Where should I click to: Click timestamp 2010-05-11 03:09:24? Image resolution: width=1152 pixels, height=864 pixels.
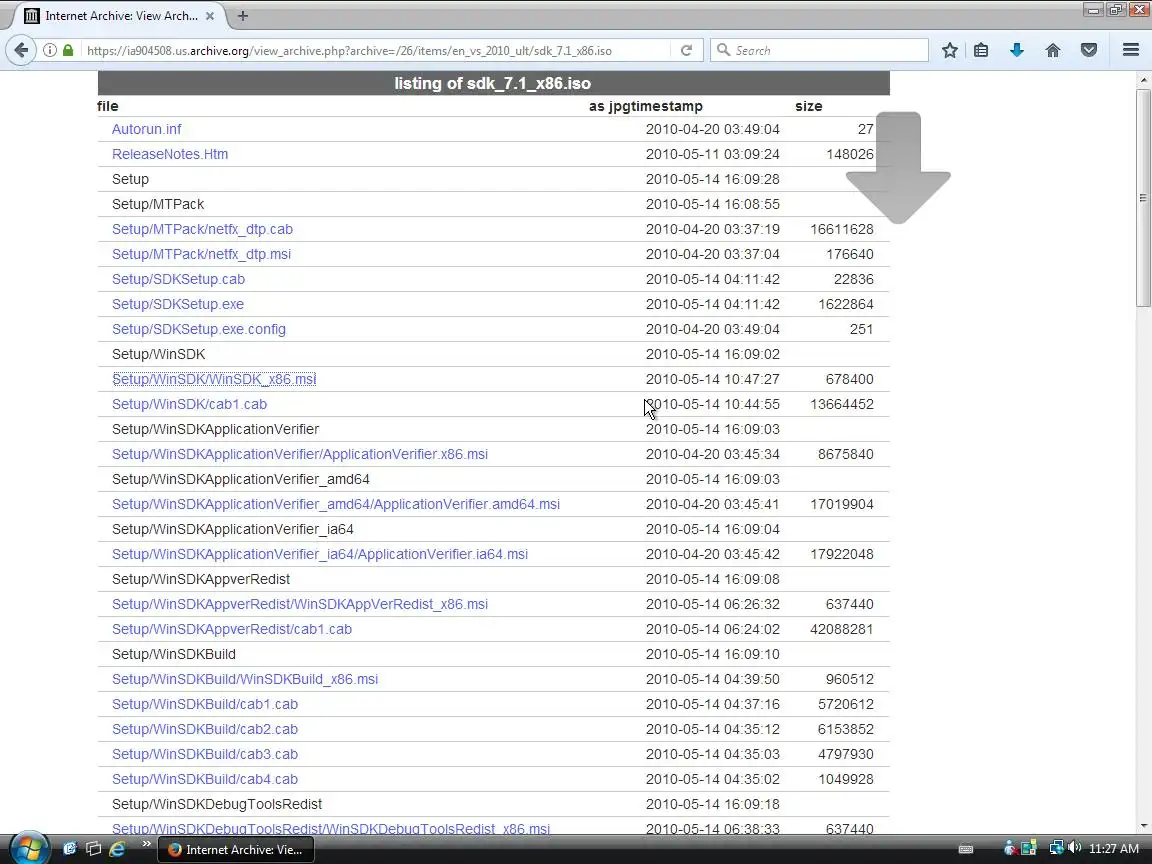coord(713,154)
